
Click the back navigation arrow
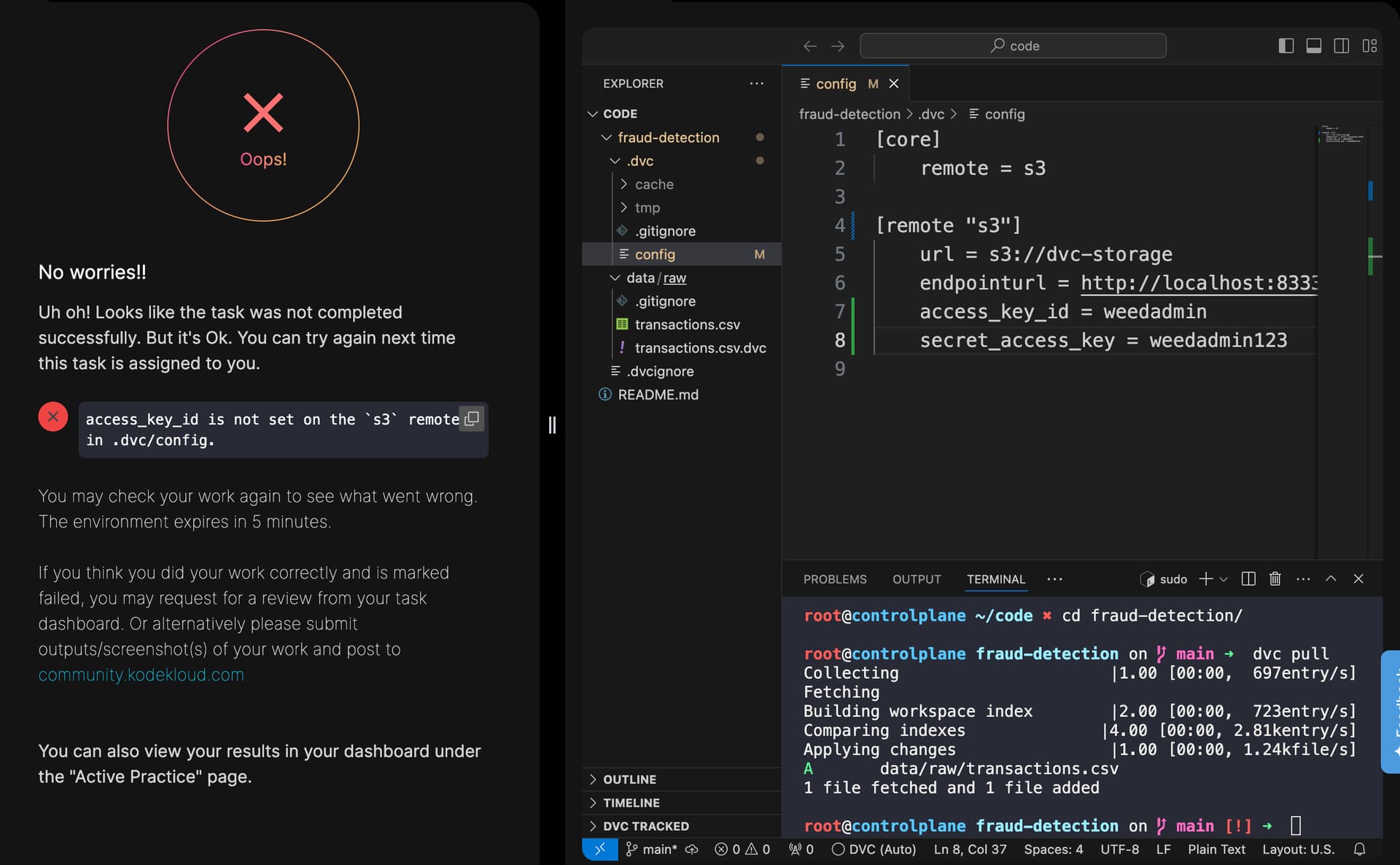809,46
